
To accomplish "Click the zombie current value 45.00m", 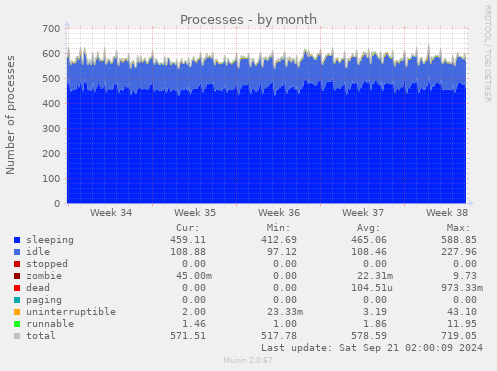I will click(194, 276).
